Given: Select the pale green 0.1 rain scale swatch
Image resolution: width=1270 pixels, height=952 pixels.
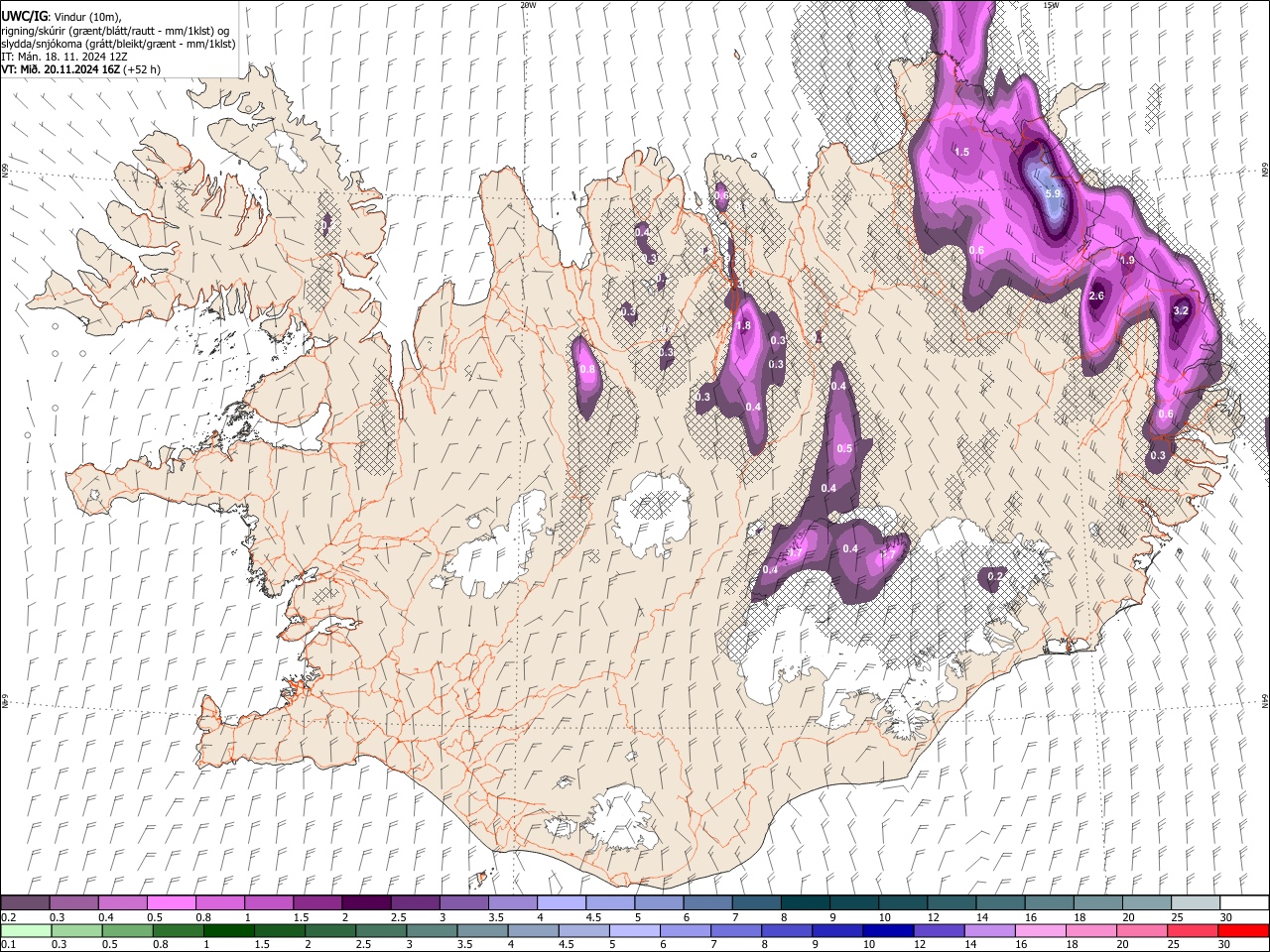Looking at the screenshot, I should point(26,930).
